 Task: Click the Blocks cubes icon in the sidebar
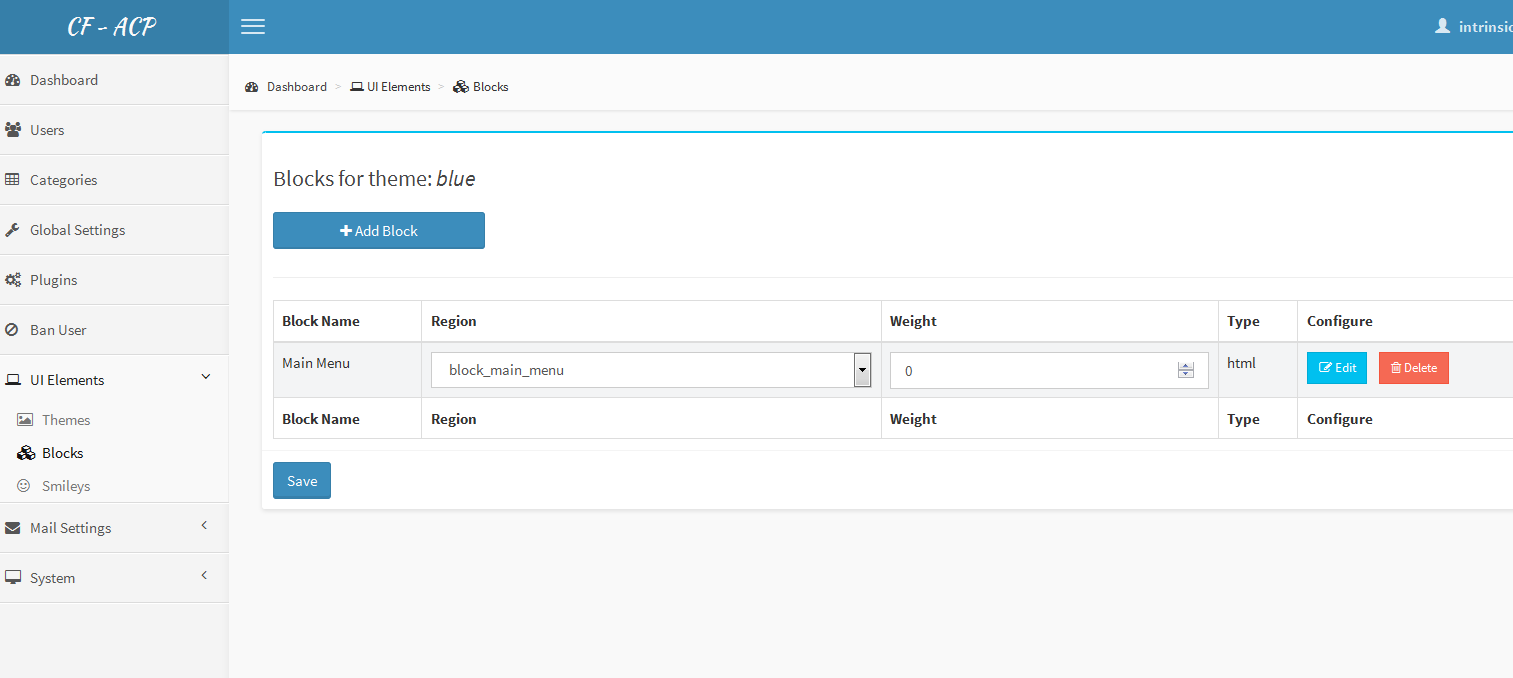pyautogui.click(x=26, y=453)
